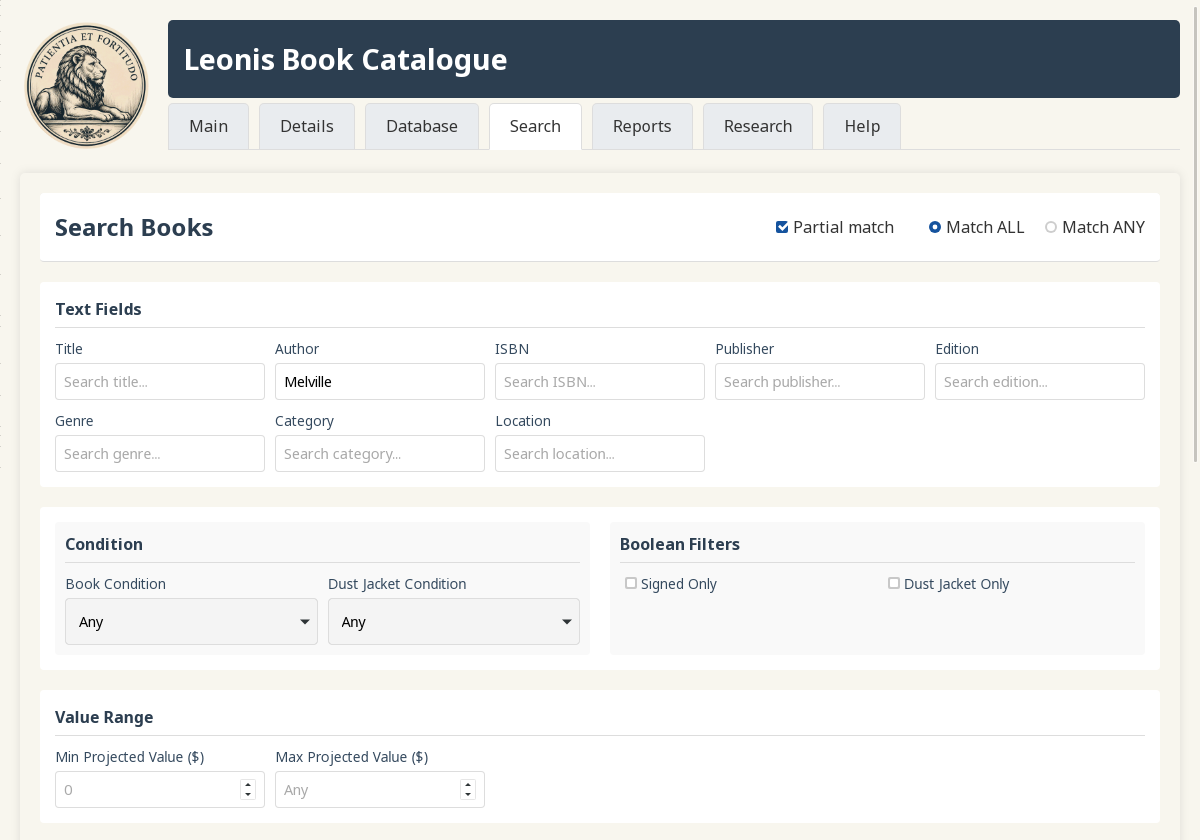This screenshot has height=840, width=1200.
Task: Toggle the Partial match checkbox
Action: pos(782,227)
